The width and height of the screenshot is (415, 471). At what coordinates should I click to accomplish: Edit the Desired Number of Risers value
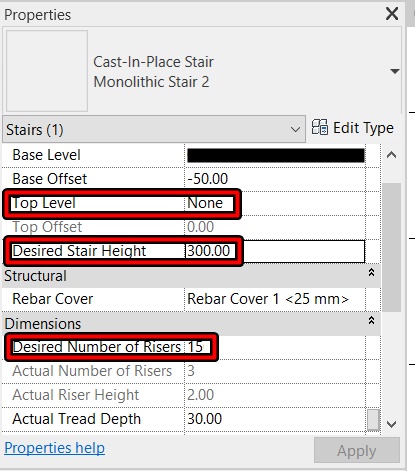tap(275, 347)
